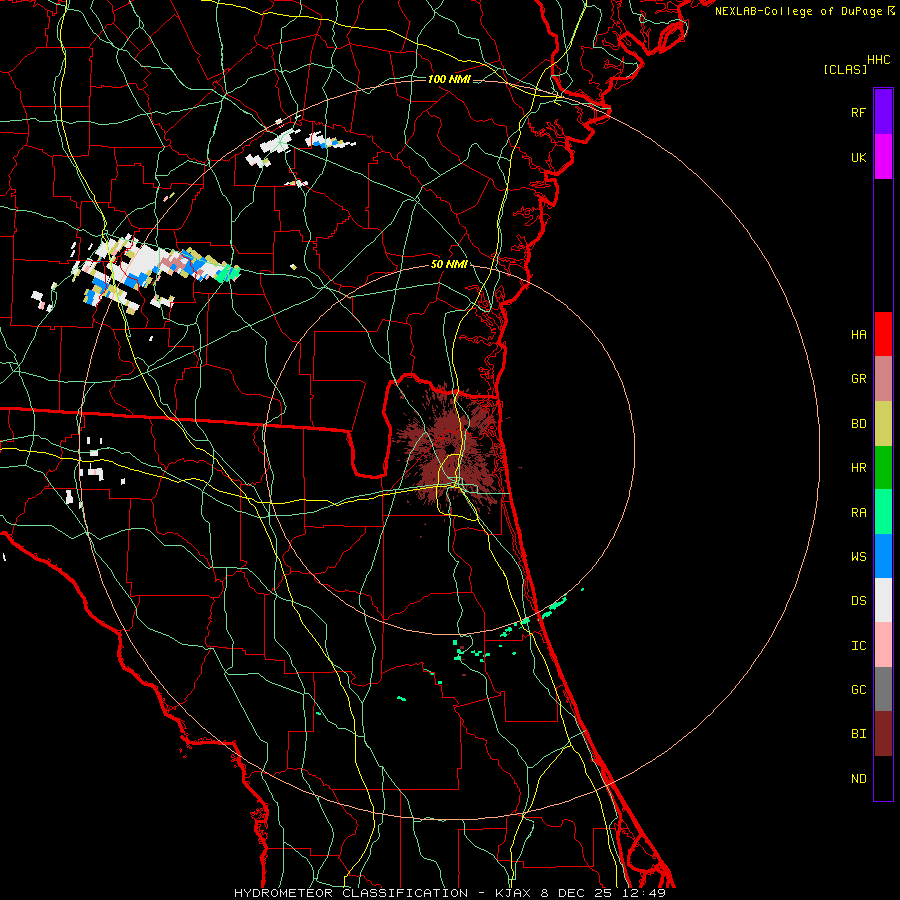
Task: Click the IC pink legend swatch
Action: (x=883, y=645)
